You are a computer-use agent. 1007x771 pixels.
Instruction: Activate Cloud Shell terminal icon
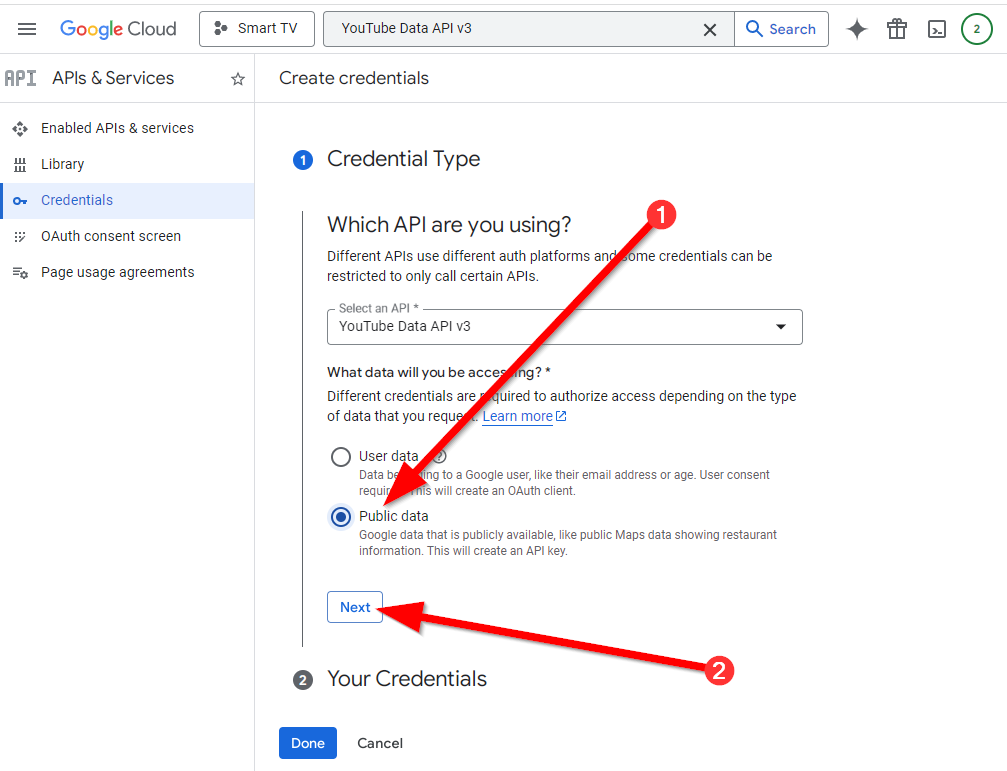tap(937, 29)
